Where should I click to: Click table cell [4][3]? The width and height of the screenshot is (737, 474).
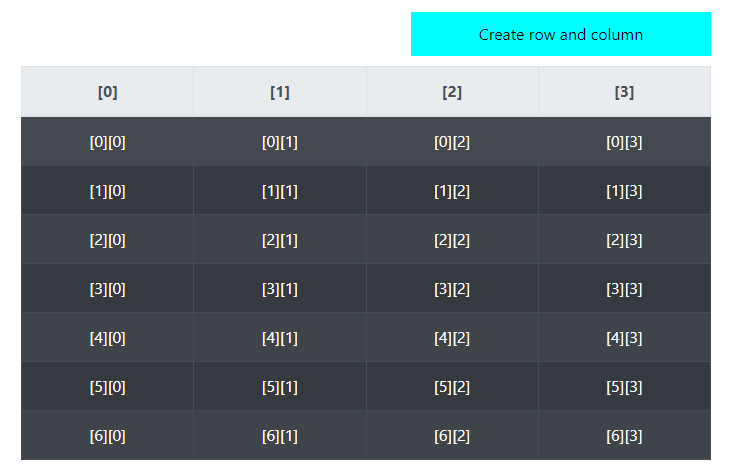pyautogui.click(x=625, y=337)
